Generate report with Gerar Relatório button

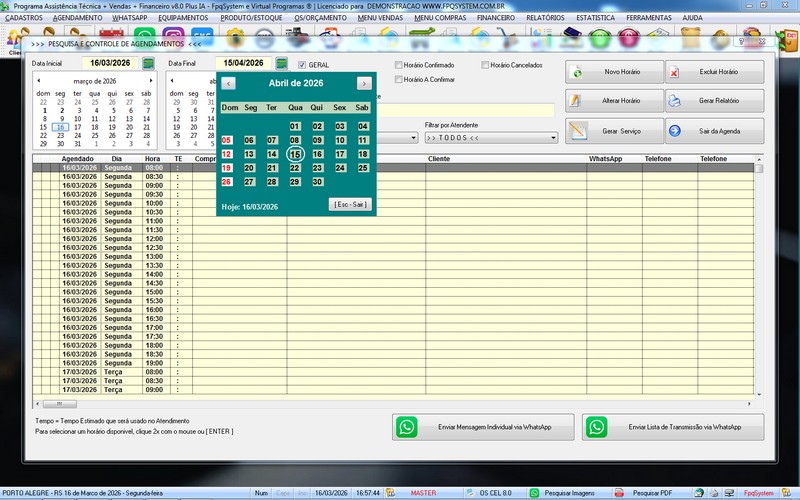click(713, 101)
